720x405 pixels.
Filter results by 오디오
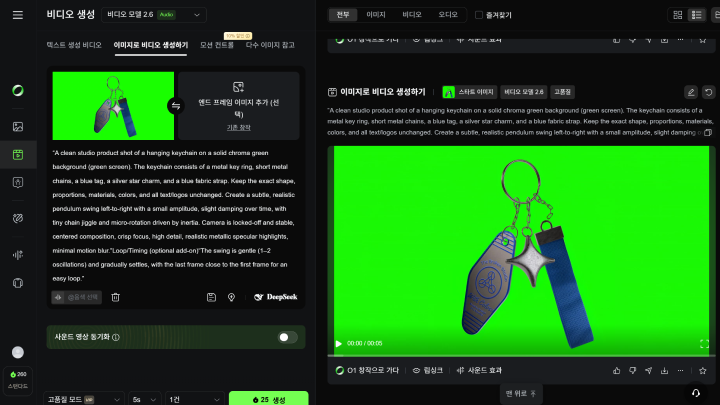click(x=448, y=15)
